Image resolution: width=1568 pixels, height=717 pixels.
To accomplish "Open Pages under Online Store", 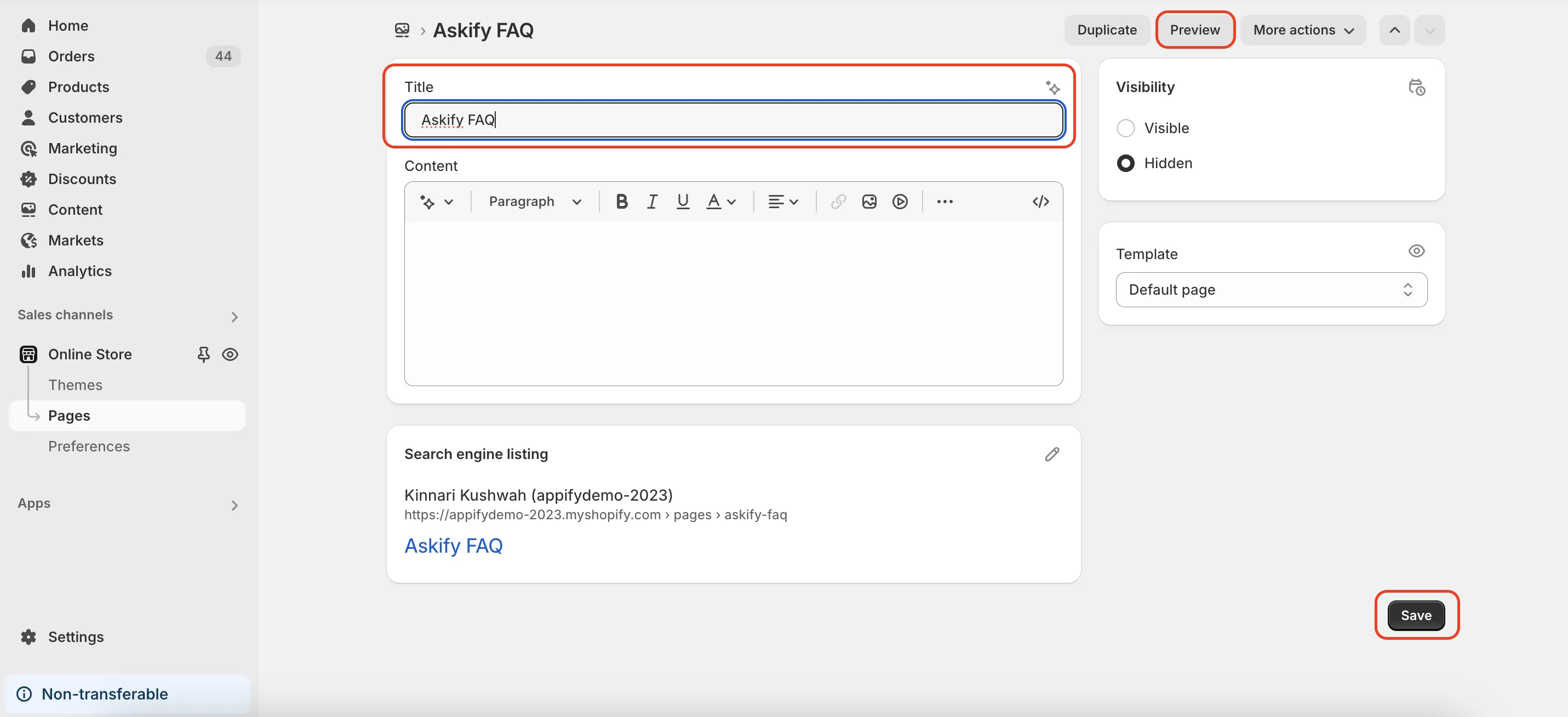I will click(x=127, y=416).
